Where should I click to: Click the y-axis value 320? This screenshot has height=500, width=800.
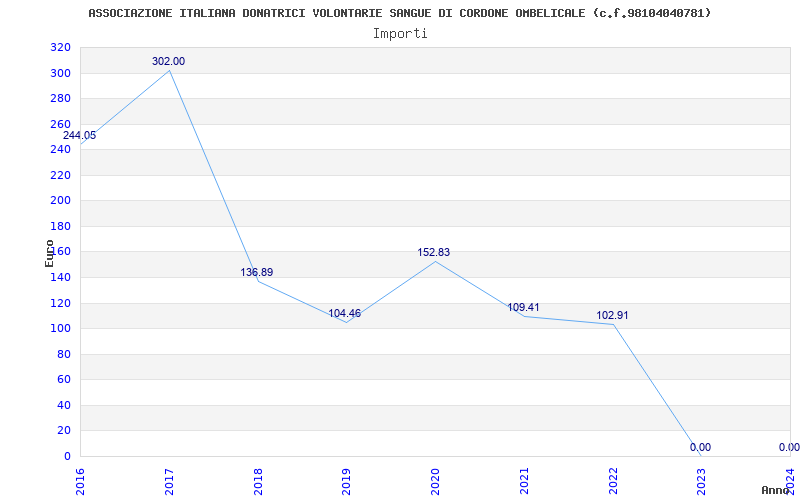61,47
